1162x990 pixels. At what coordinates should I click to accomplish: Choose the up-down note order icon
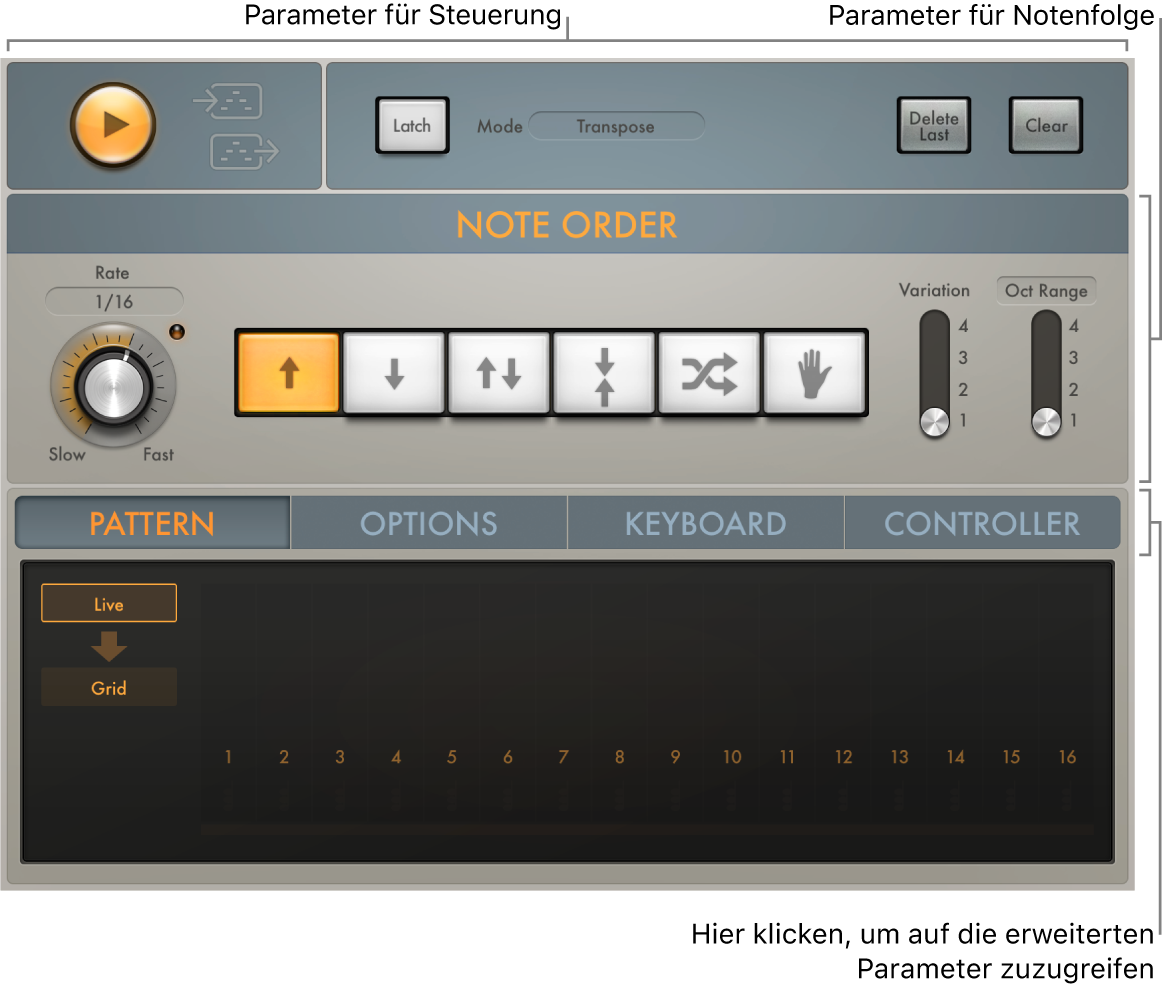499,371
